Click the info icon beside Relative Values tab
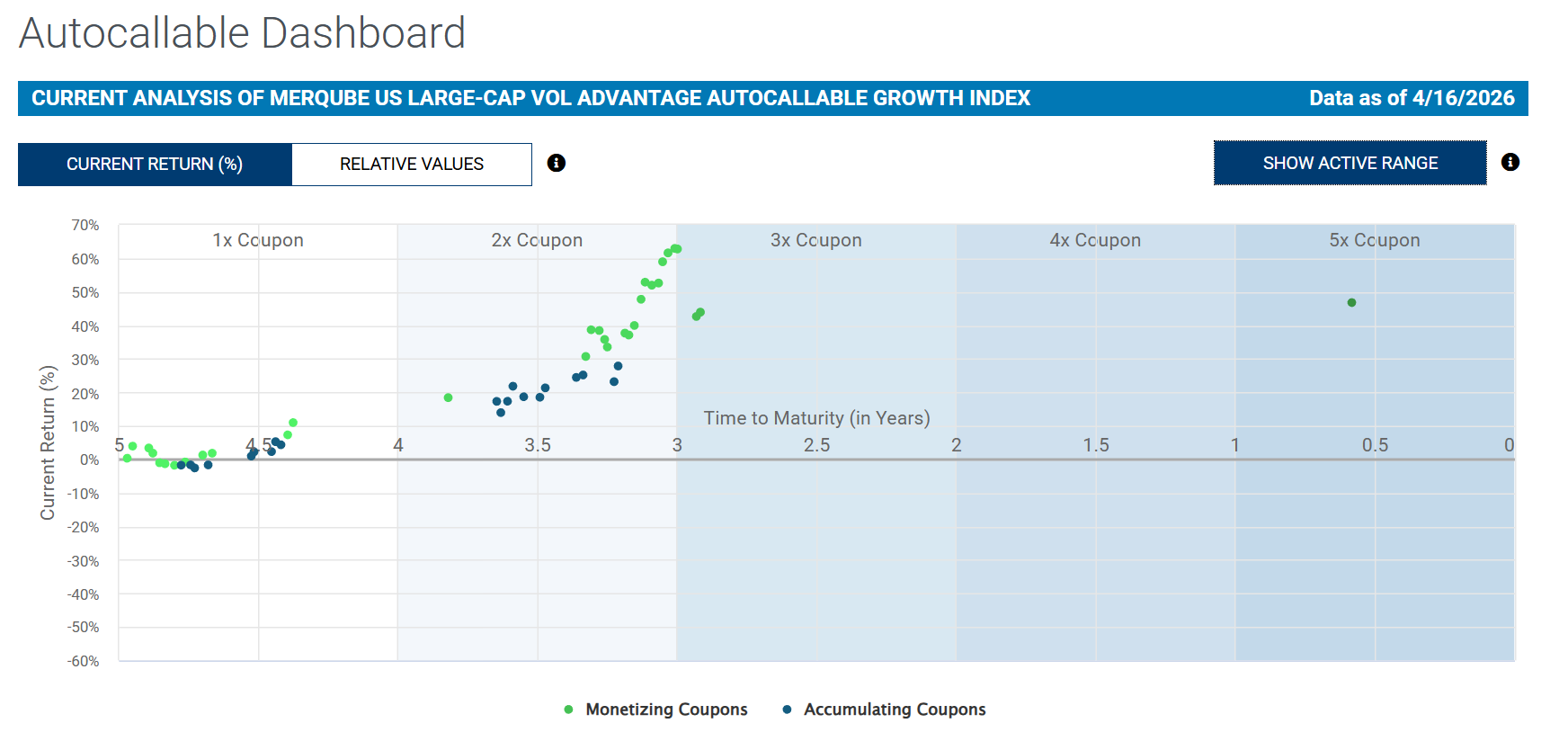This screenshot has width=1568, height=732. [x=557, y=163]
